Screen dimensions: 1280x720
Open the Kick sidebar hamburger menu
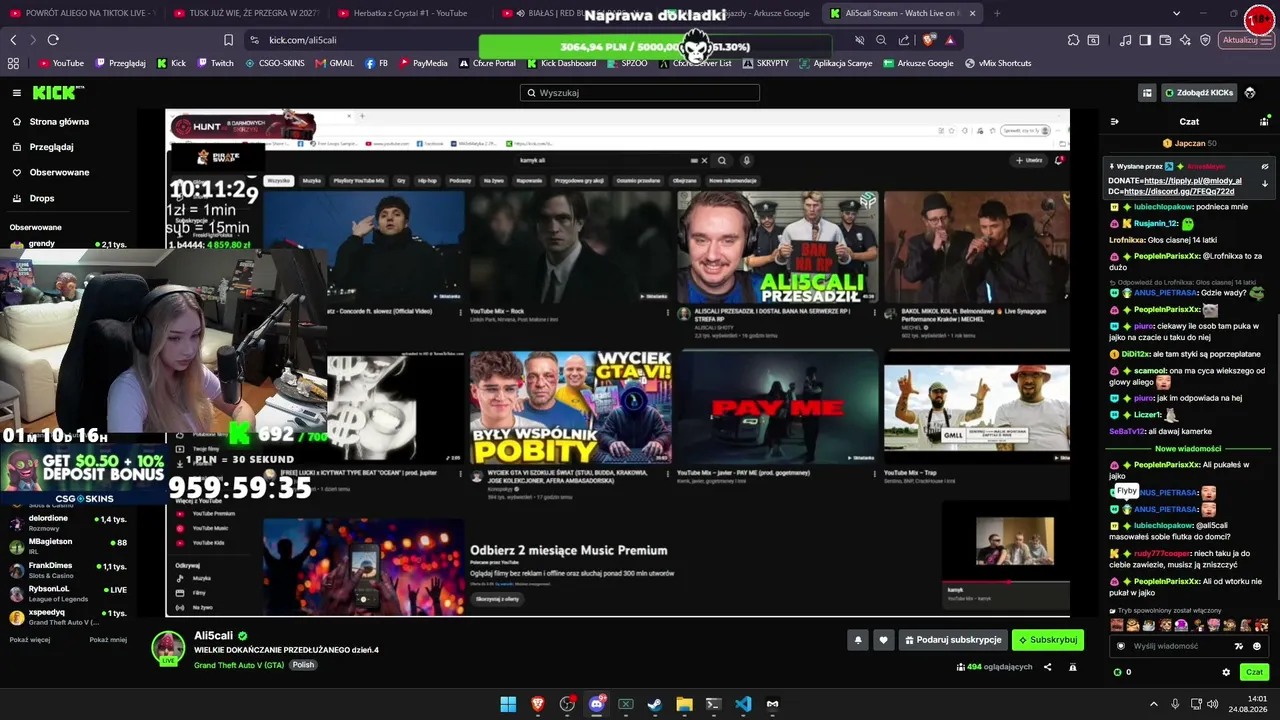pyautogui.click(x=17, y=92)
